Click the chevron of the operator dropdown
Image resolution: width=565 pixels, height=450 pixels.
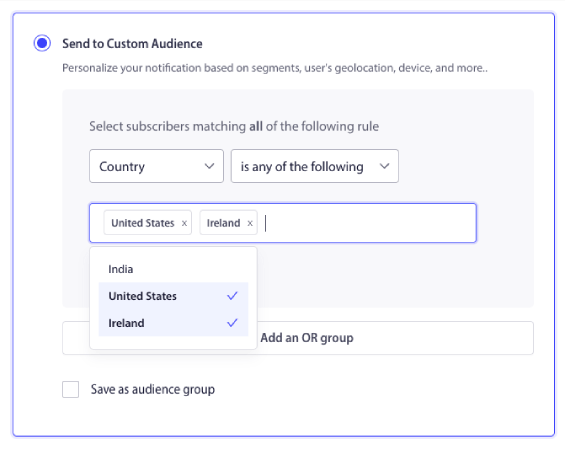click(x=384, y=166)
